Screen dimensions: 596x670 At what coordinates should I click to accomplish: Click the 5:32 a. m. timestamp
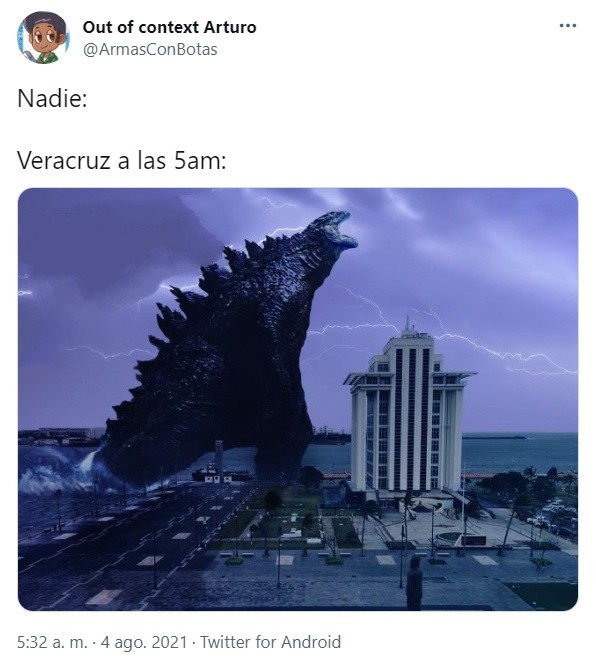[52, 642]
